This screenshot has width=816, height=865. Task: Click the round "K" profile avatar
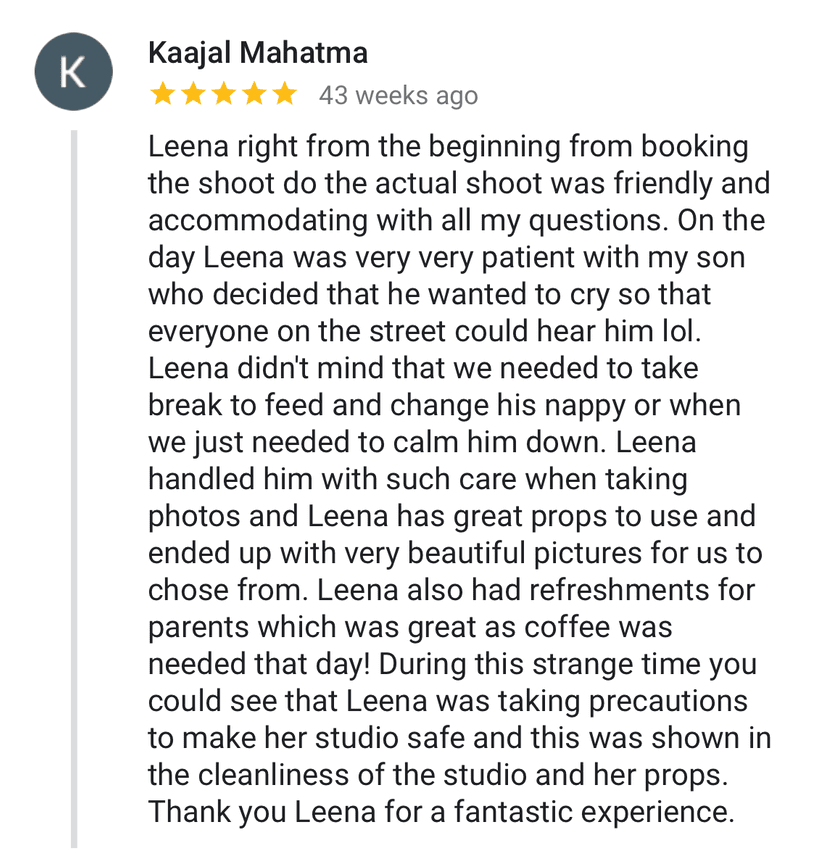coord(71,74)
